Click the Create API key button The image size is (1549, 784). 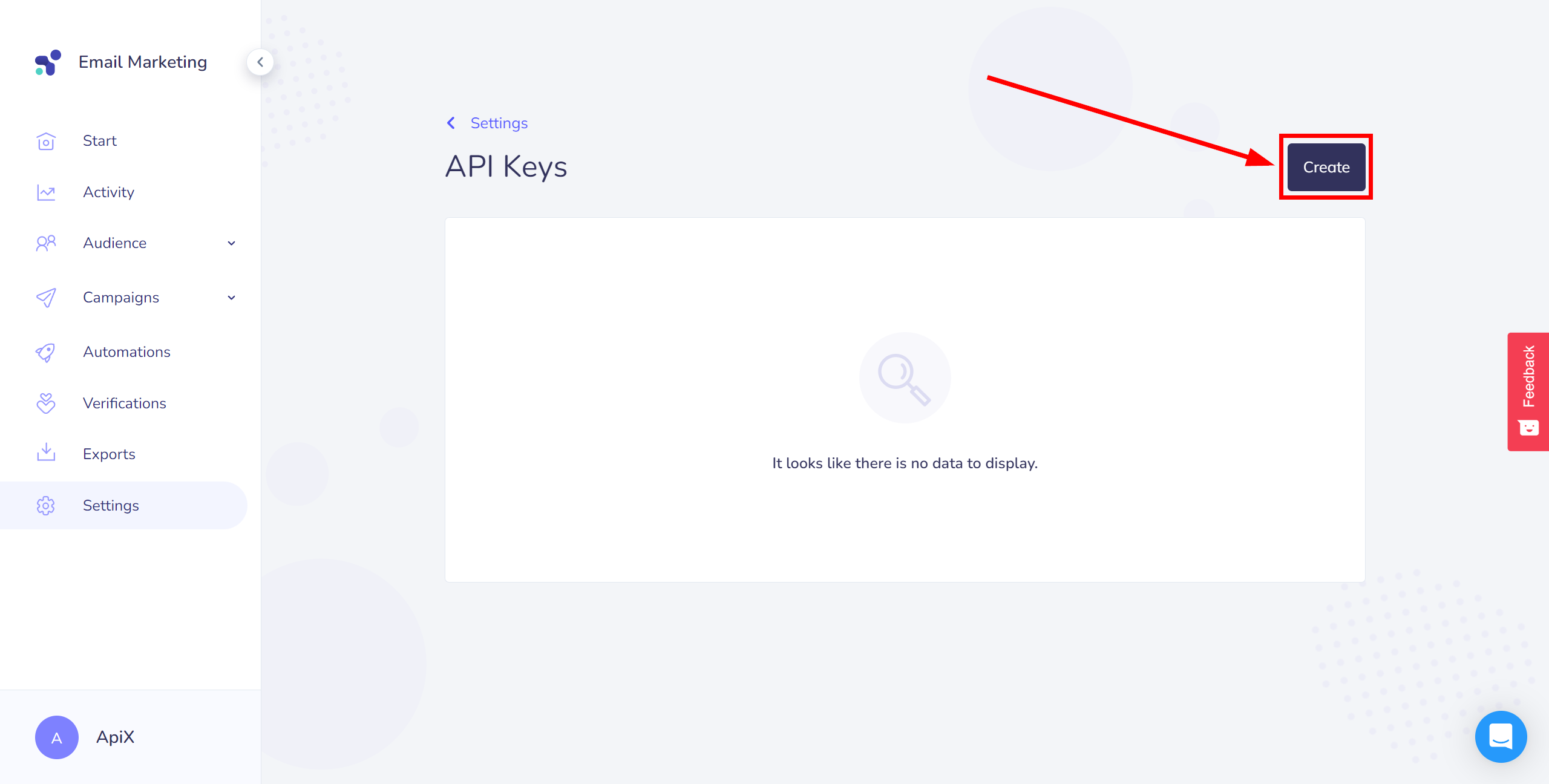[1326, 167]
